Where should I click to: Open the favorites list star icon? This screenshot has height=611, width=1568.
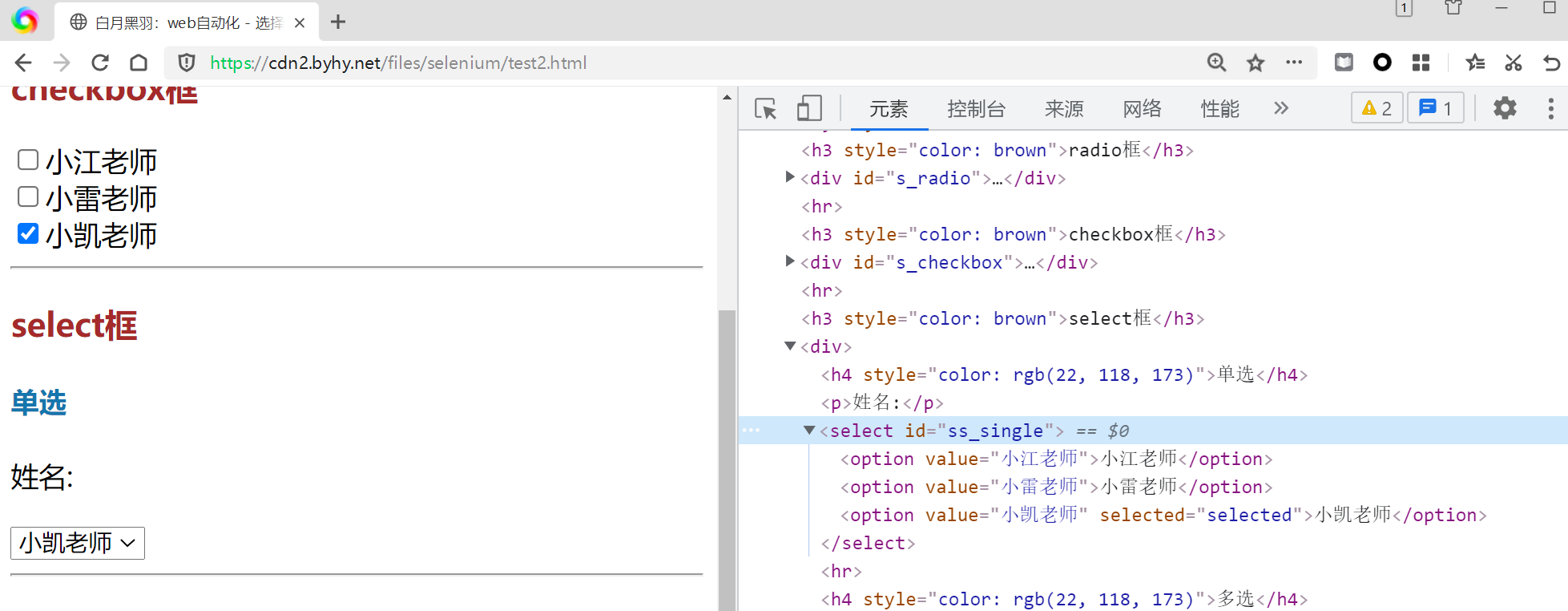click(x=1475, y=63)
